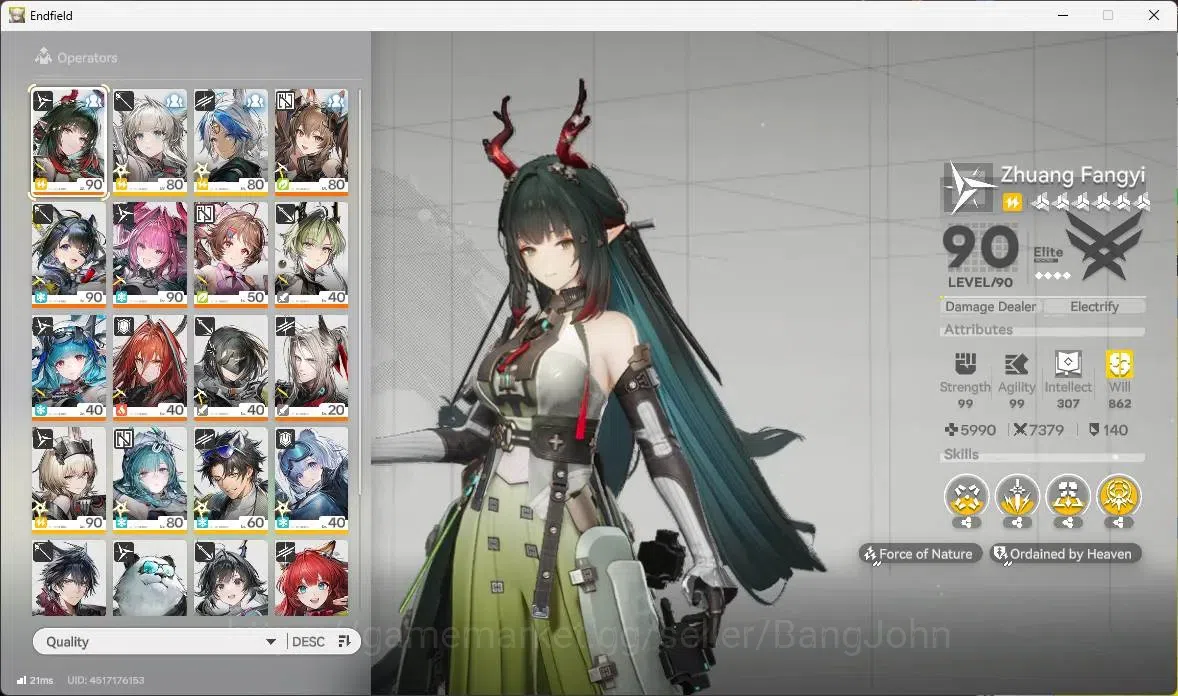
Task: Click the Agility attribute icon
Action: (x=1016, y=365)
